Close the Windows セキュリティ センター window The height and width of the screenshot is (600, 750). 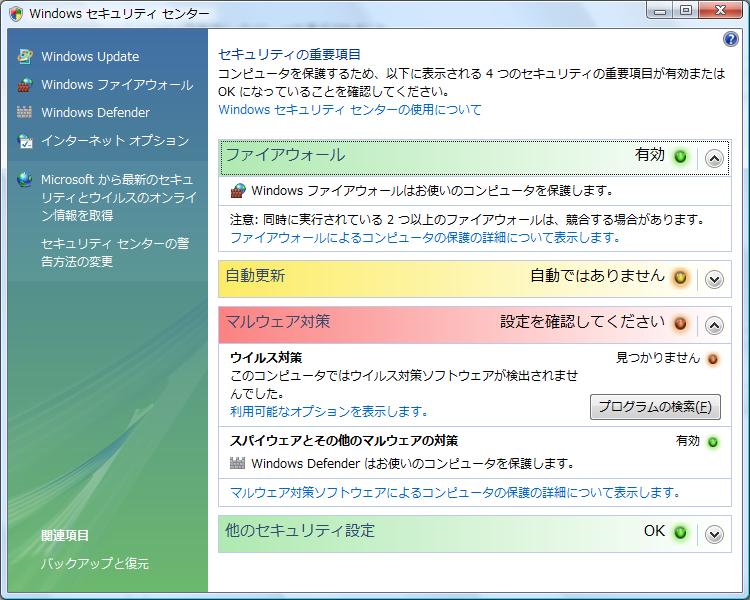(721, 11)
